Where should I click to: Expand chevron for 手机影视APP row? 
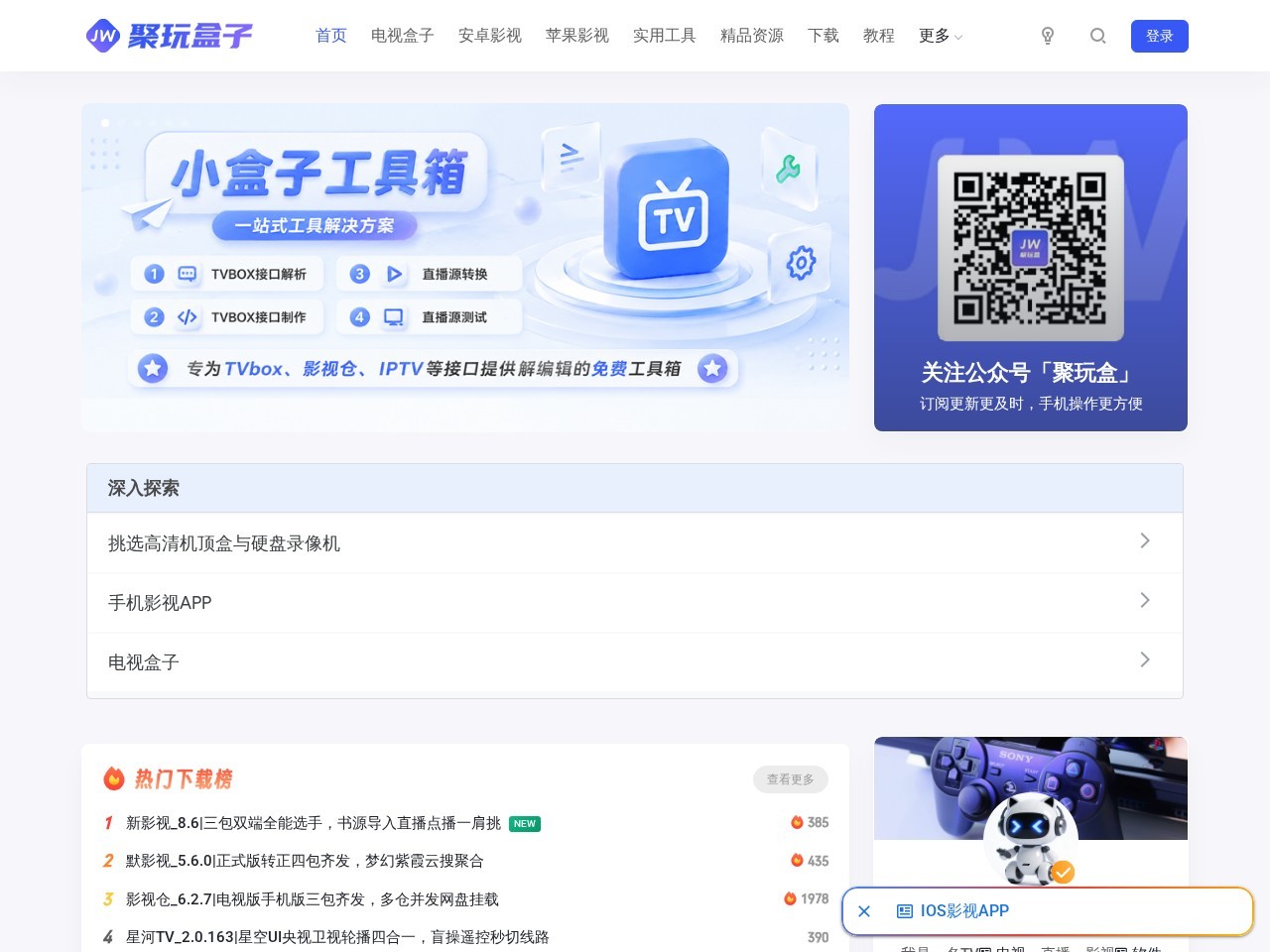(x=1145, y=600)
